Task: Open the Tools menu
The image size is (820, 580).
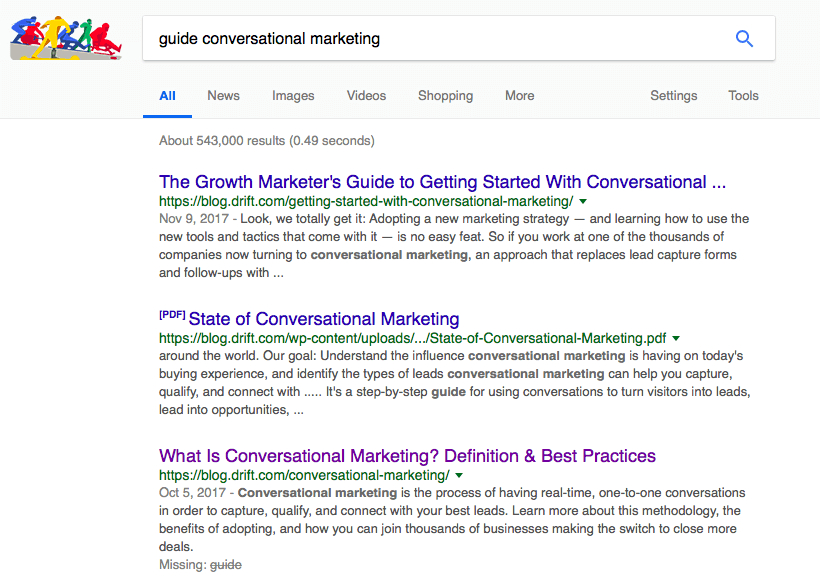Action: point(743,95)
